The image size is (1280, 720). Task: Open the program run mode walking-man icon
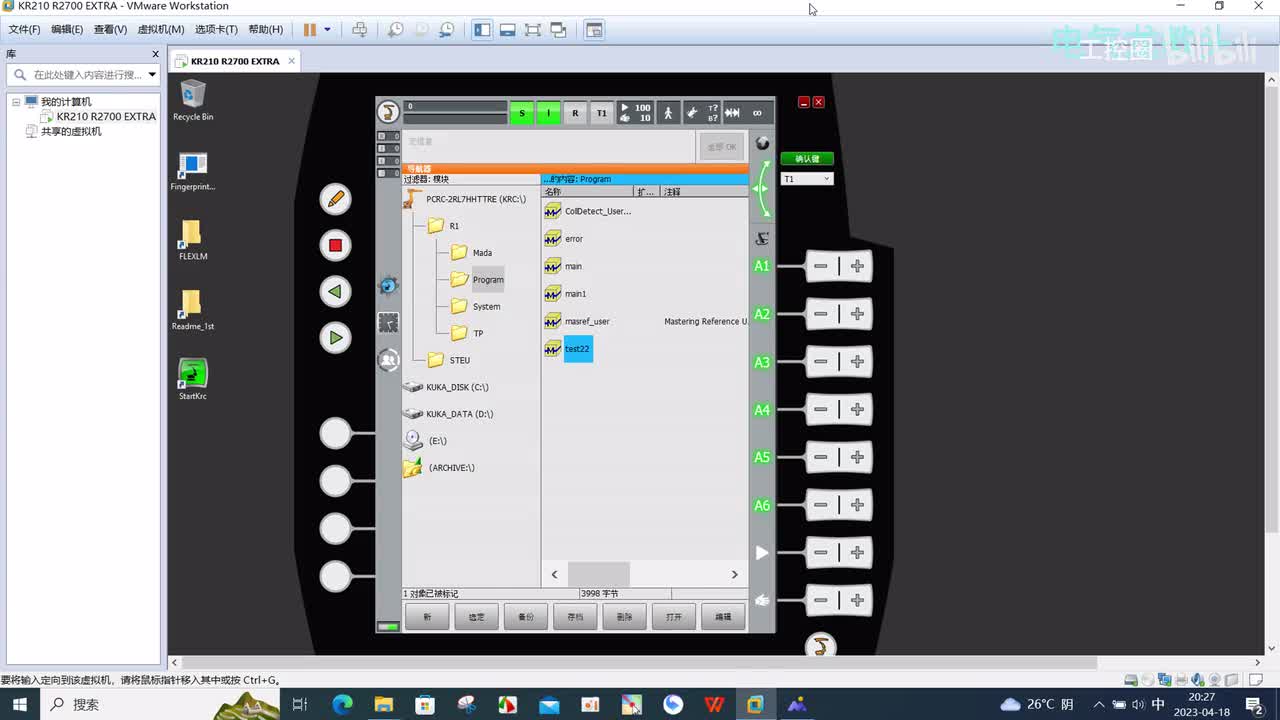click(x=668, y=113)
